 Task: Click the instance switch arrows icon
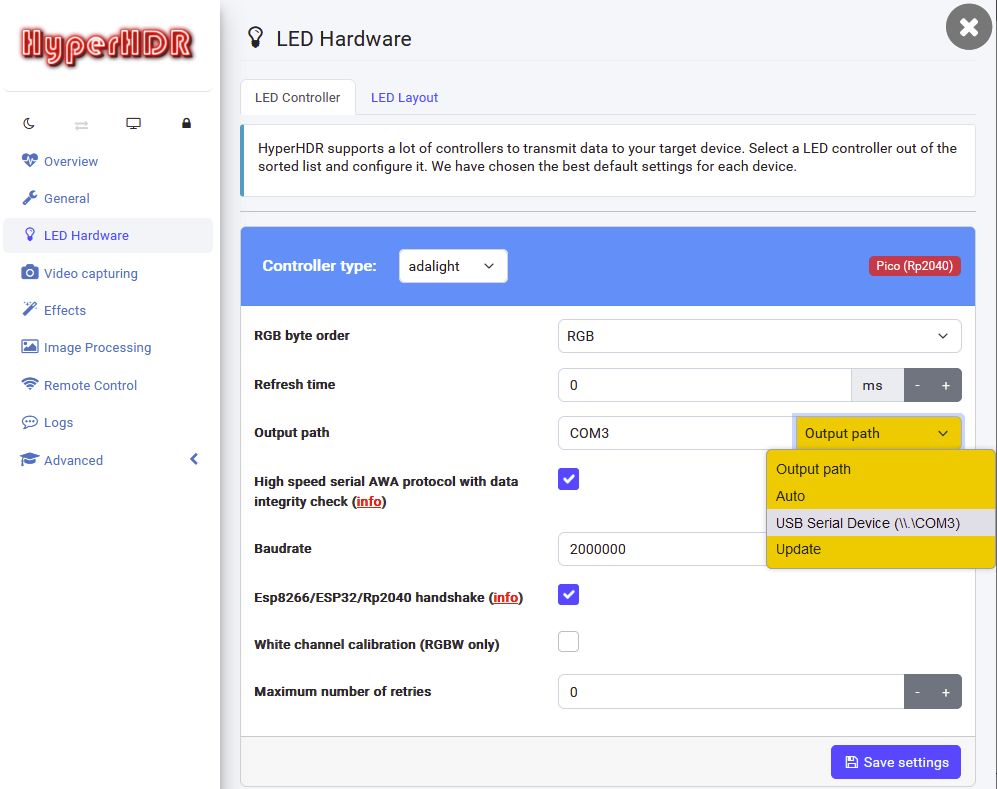click(81, 125)
